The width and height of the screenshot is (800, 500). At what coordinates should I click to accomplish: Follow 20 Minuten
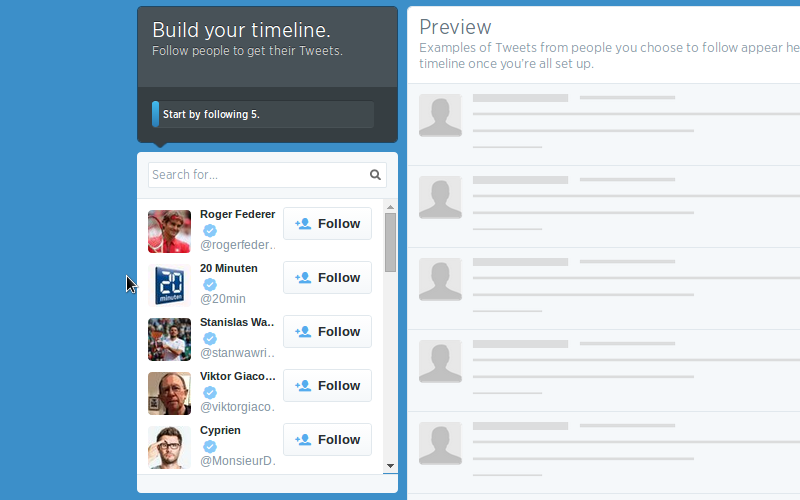328,278
